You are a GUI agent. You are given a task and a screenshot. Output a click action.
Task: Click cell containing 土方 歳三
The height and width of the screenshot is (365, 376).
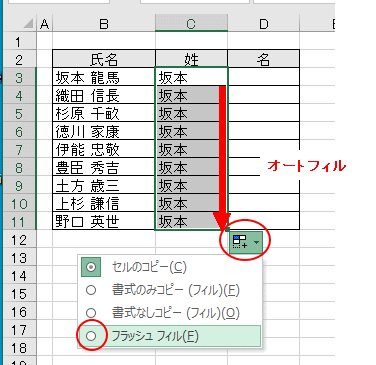104,185
